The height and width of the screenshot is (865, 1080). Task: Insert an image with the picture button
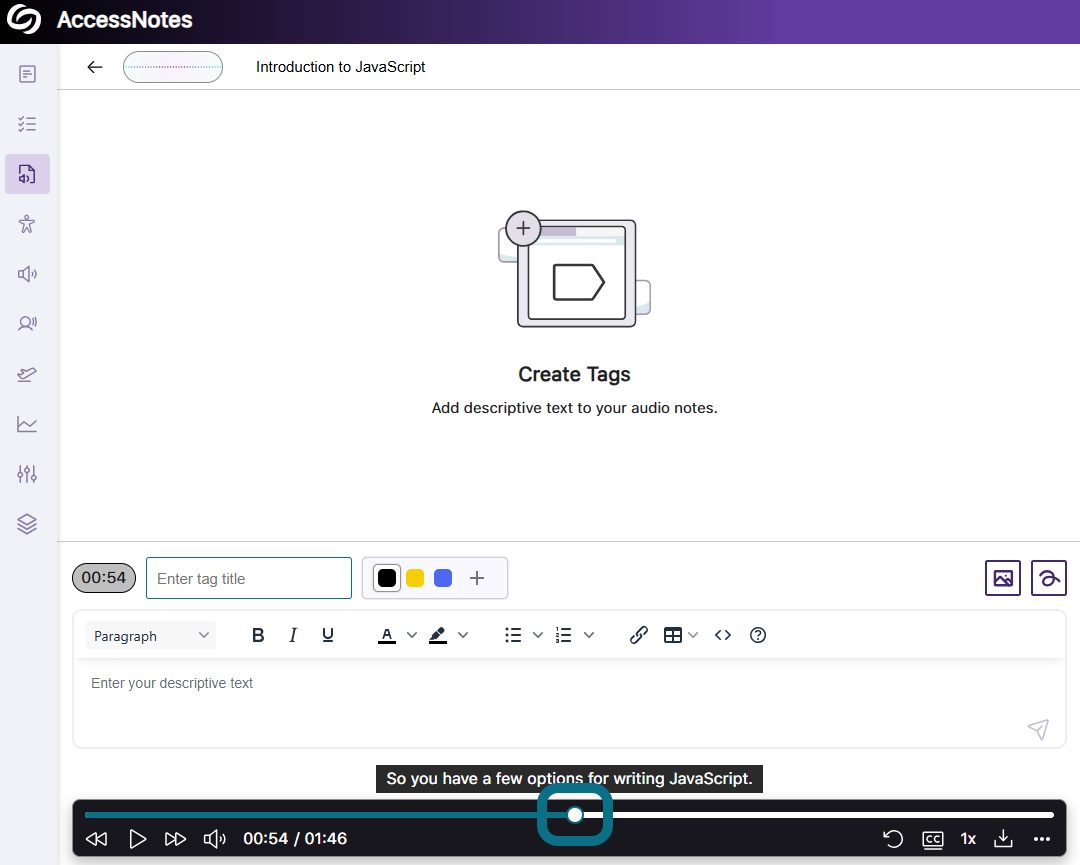coord(1003,578)
